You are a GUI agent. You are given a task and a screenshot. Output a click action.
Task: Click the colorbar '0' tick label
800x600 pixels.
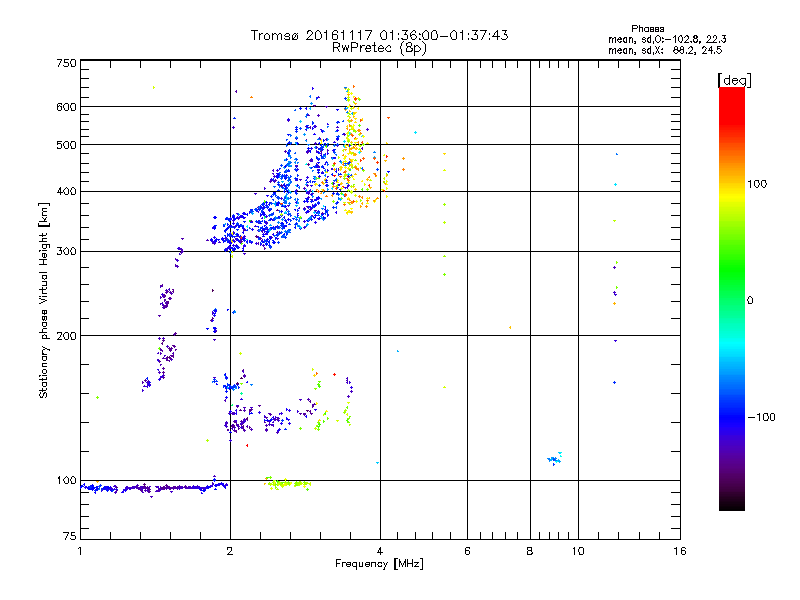click(750, 301)
